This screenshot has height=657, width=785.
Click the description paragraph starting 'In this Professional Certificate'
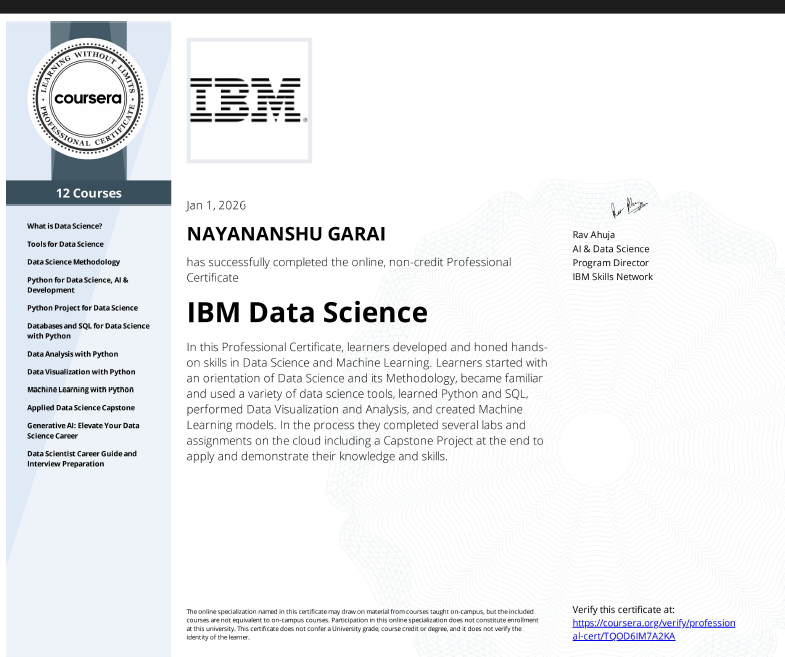(367, 402)
